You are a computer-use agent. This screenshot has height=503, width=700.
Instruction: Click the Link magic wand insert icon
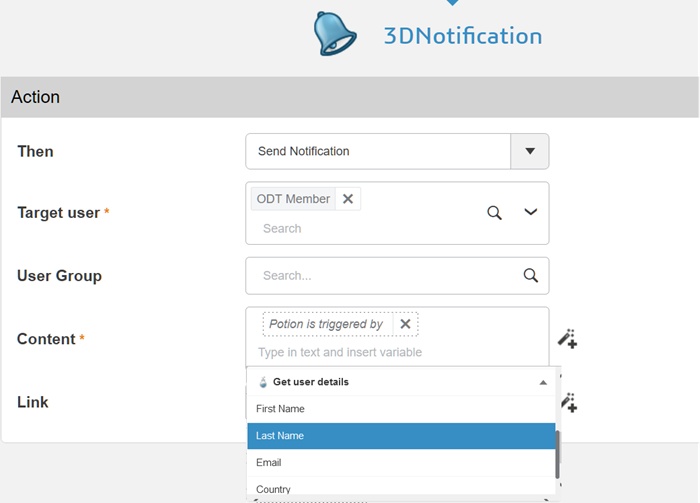point(567,402)
